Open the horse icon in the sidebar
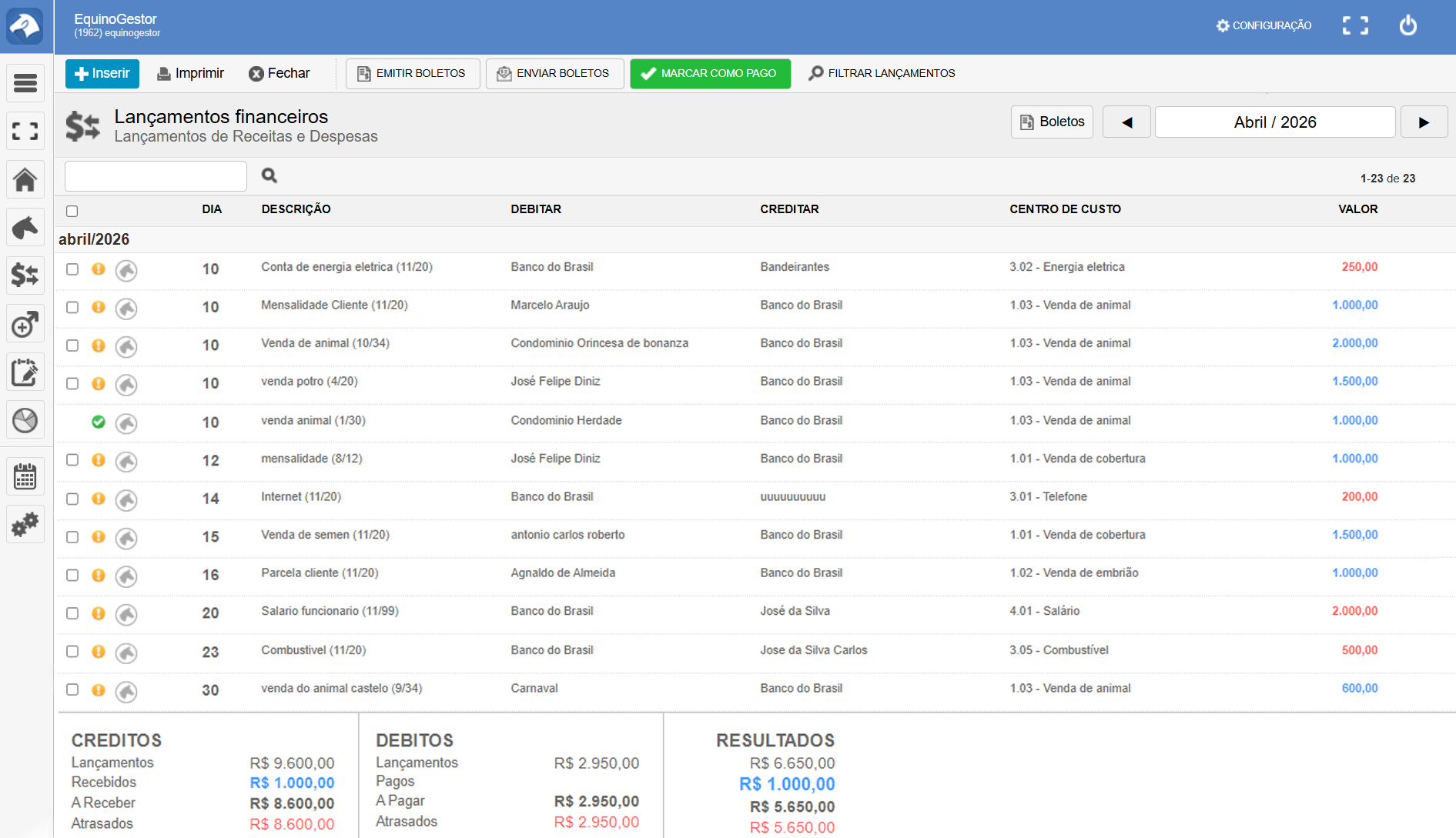1456x838 pixels. click(x=25, y=228)
